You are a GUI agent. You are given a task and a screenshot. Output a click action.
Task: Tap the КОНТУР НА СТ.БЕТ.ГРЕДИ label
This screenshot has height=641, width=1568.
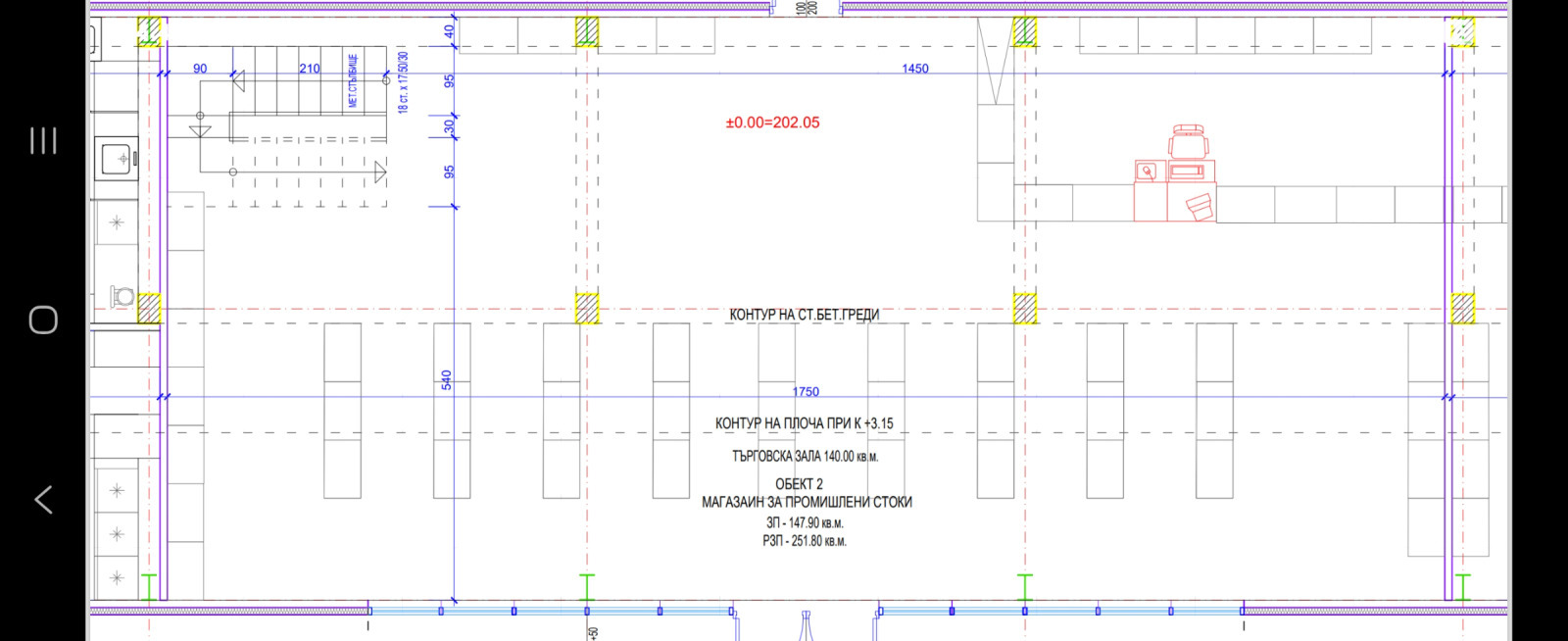804,315
